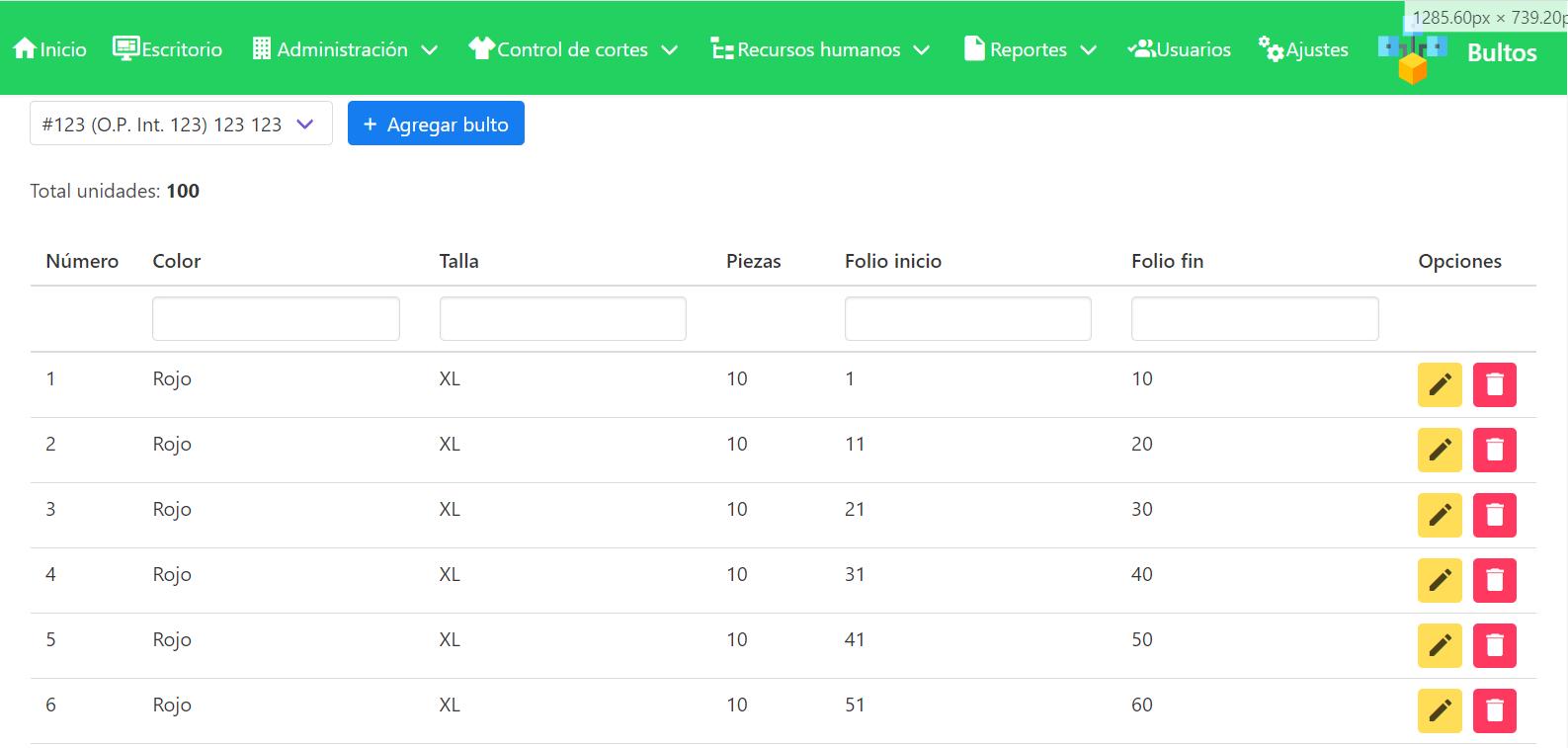Viewport: 1568px width, 748px height.
Task: Open the Recursos humanos menu
Action: 820,49
